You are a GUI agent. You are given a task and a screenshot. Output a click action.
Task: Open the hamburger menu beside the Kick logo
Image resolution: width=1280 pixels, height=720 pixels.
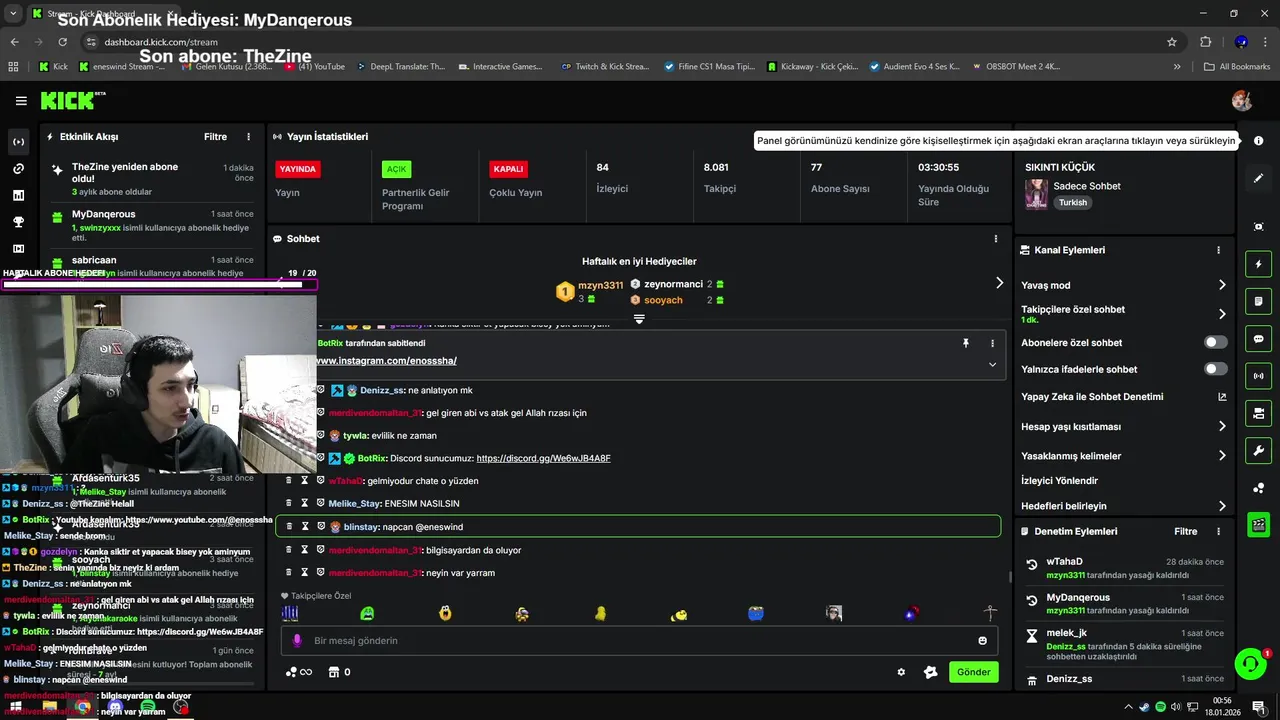(21, 101)
